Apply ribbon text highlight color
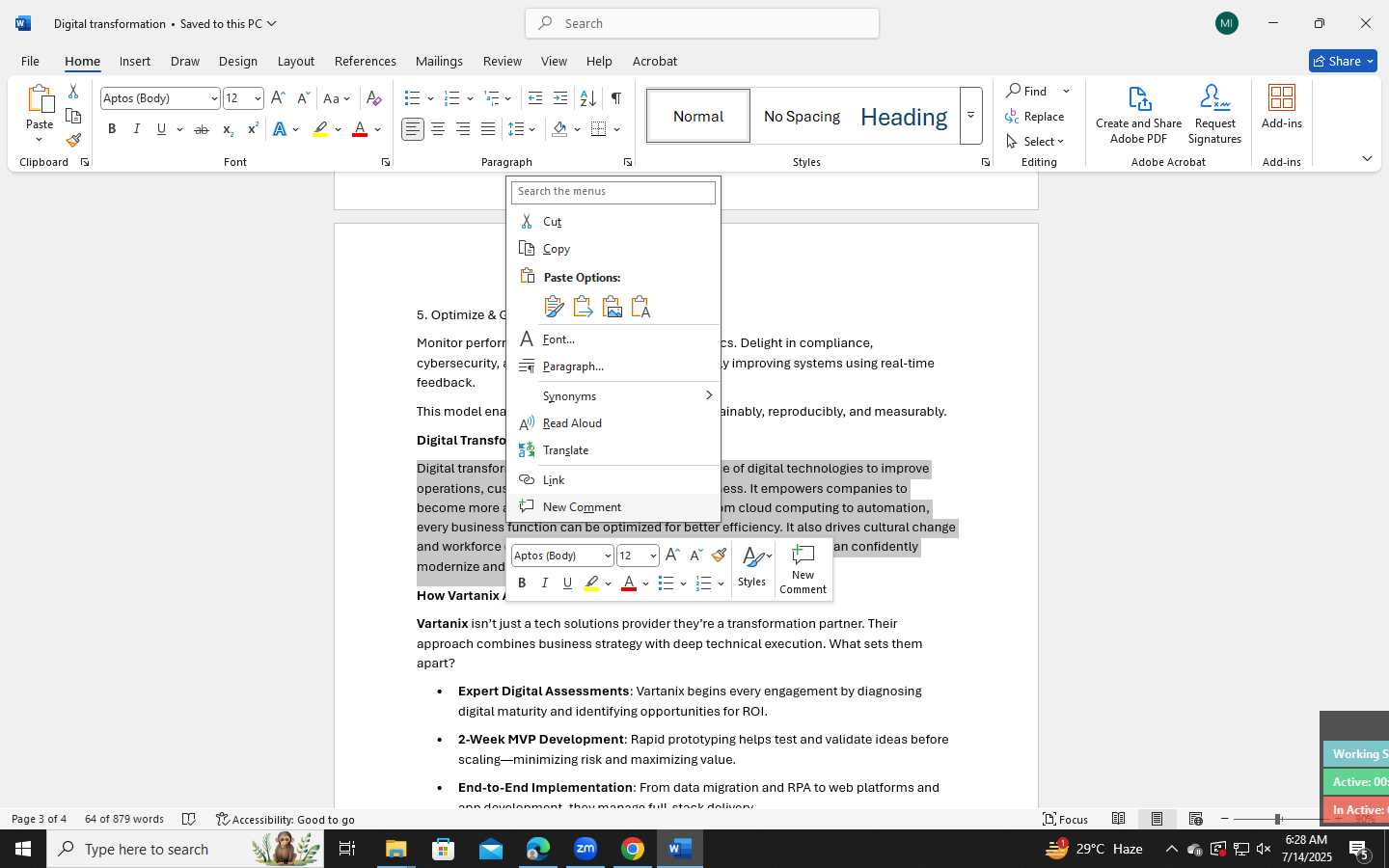 321,129
